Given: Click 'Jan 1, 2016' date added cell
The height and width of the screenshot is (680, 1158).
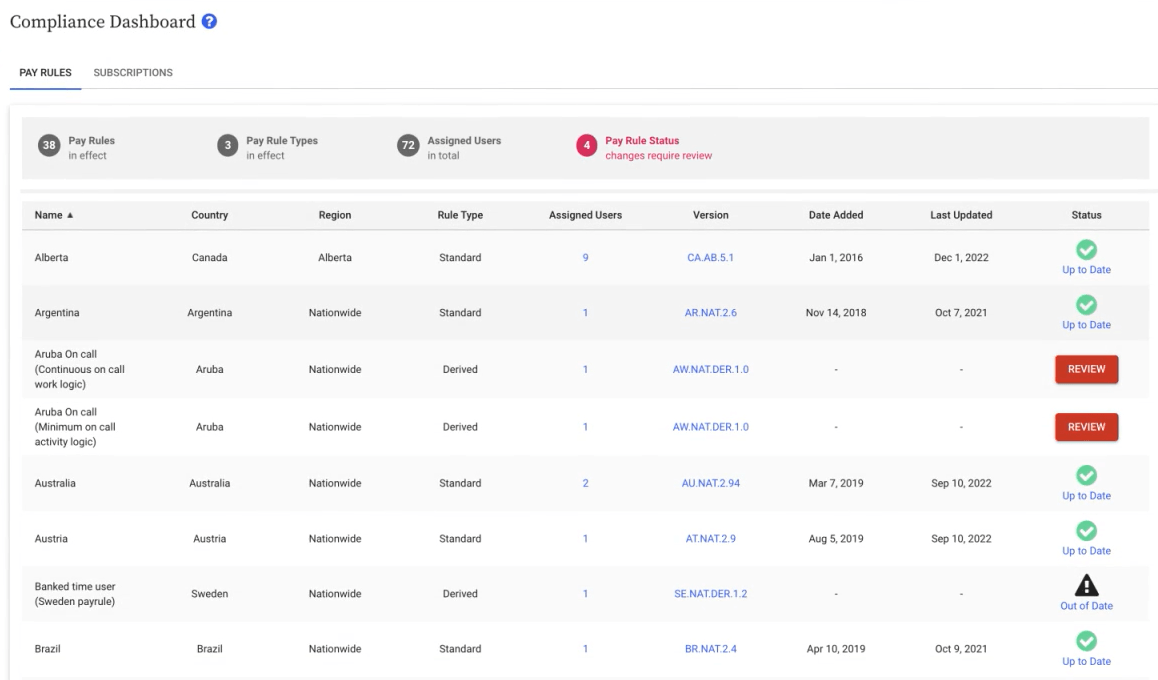Looking at the screenshot, I should 836,258.
